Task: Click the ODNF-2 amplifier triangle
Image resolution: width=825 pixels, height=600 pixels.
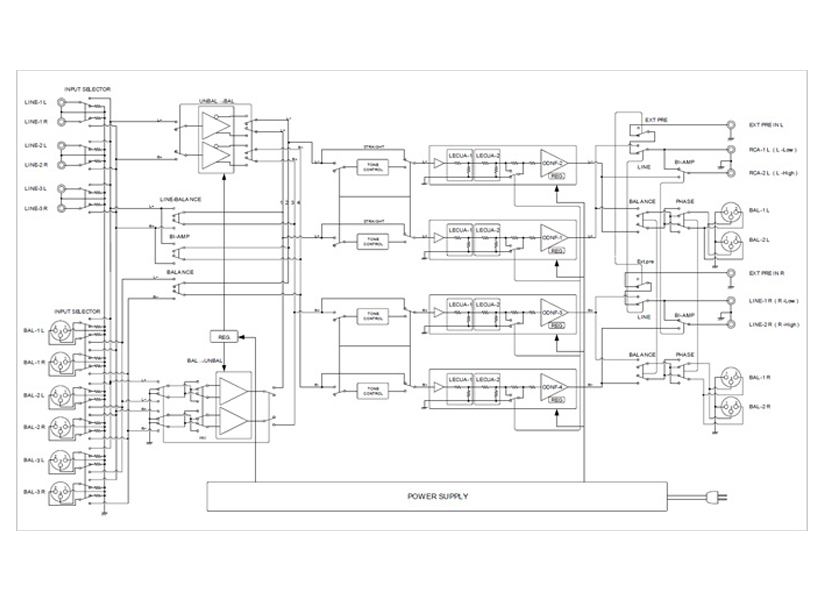Action: (x=554, y=163)
